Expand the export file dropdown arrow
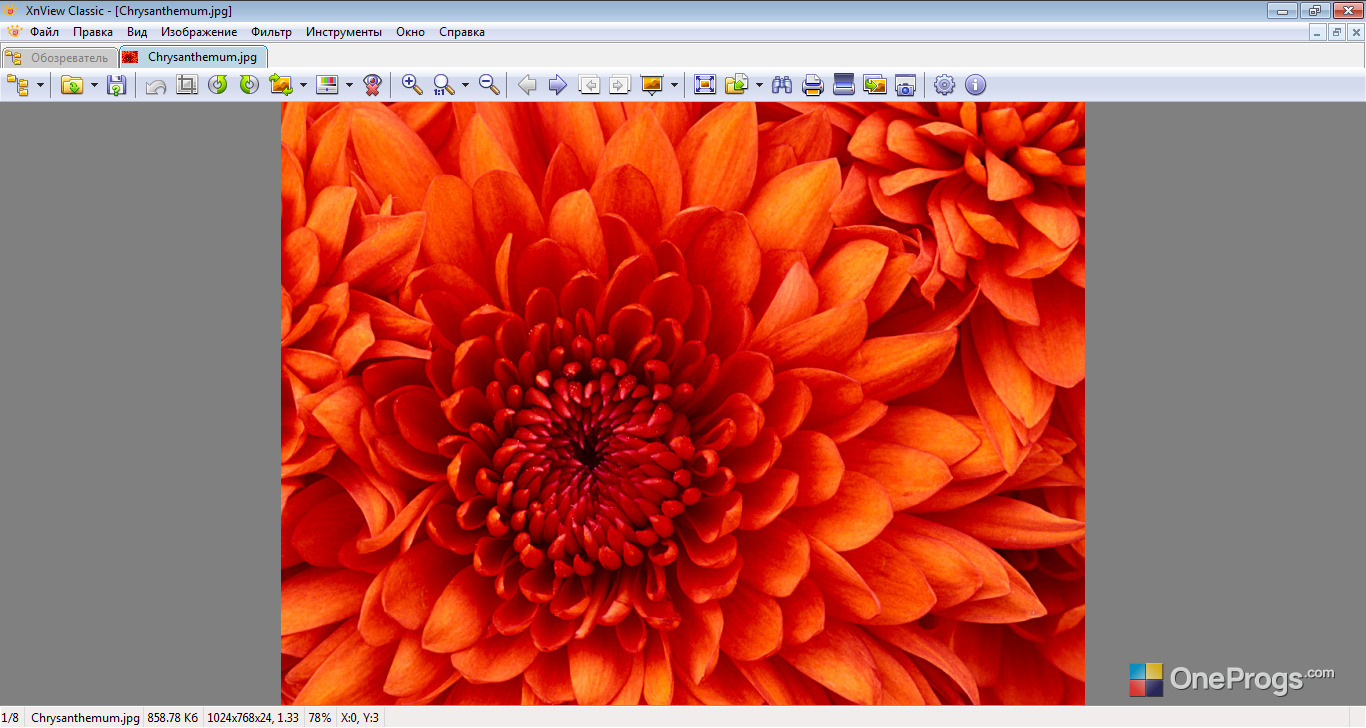The image size is (1366, 728). point(760,85)
